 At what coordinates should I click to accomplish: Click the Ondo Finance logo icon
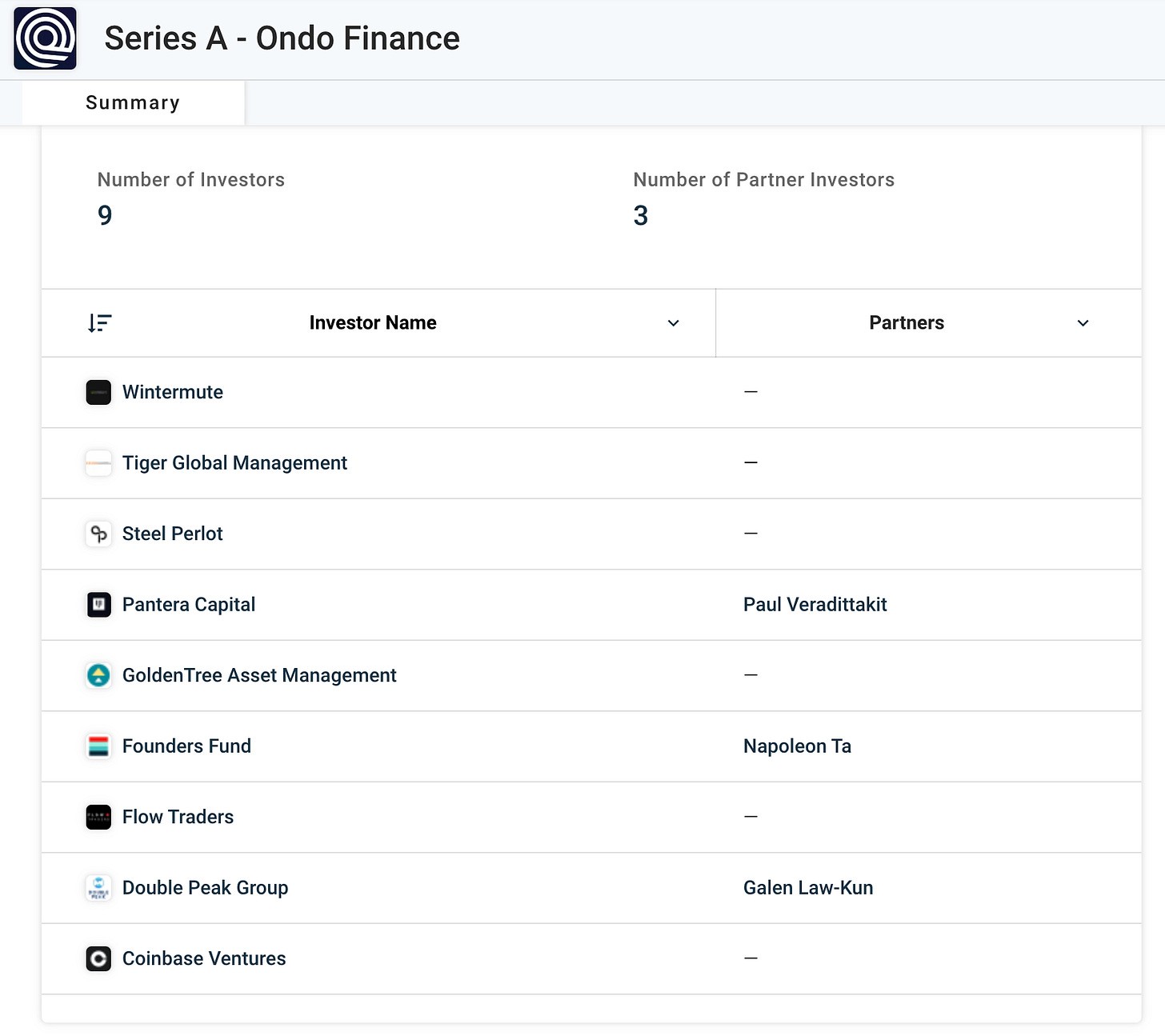46,38
